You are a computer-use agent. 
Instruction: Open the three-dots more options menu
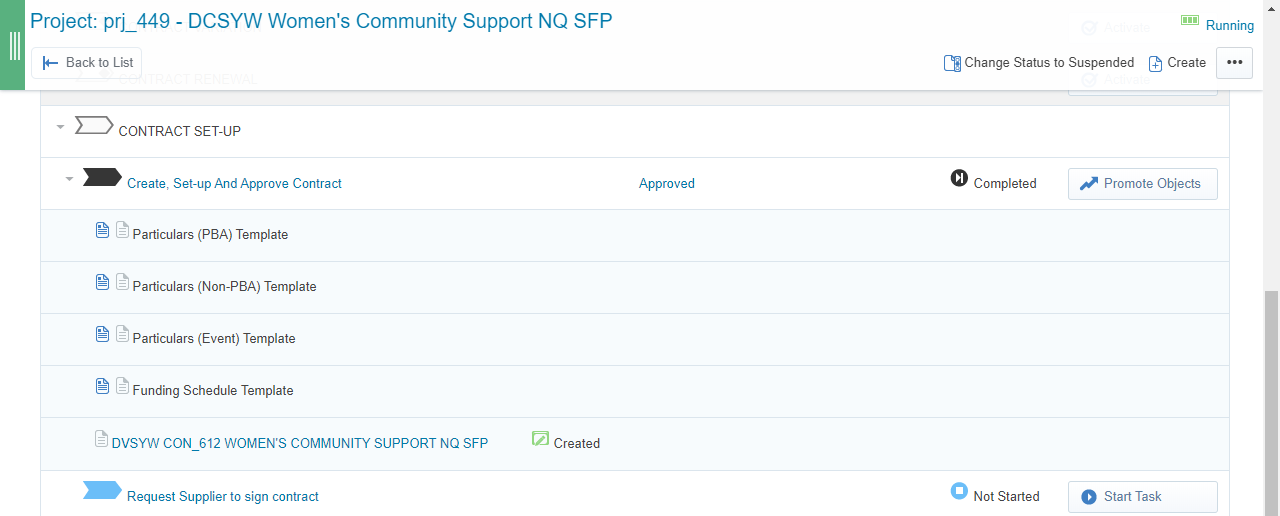click(1234, 62)
